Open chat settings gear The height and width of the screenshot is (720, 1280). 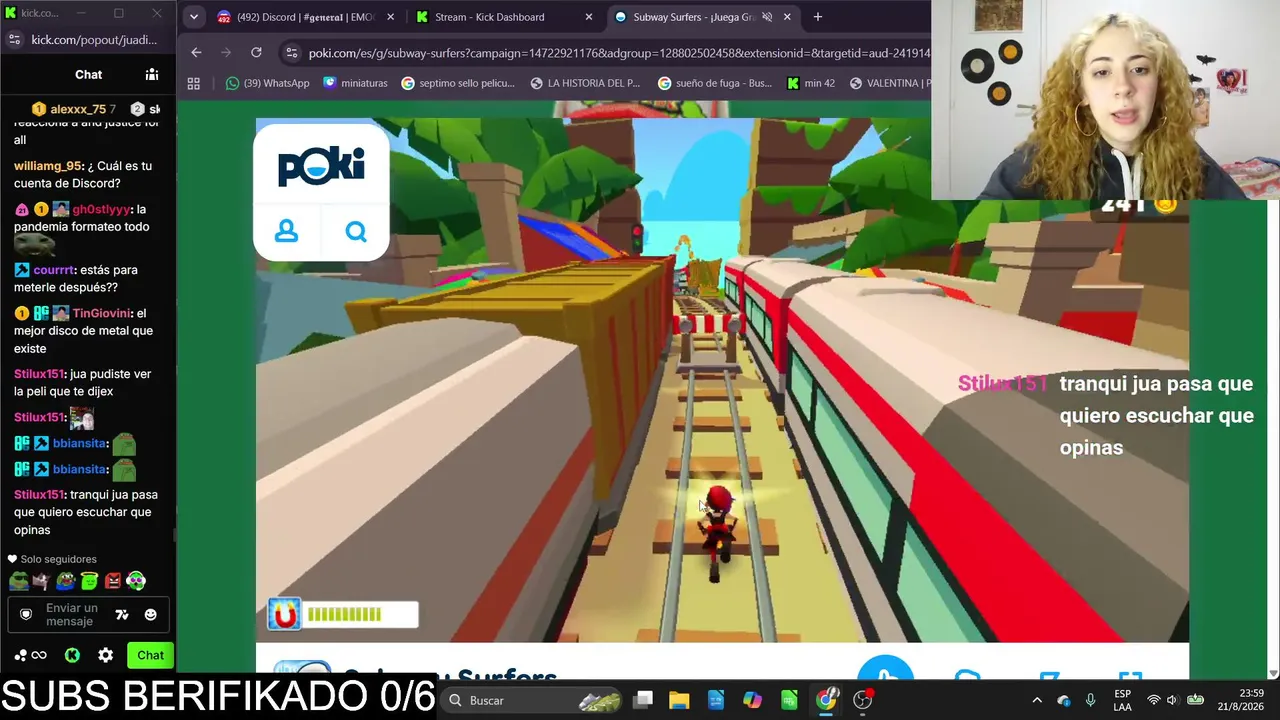[105, 655]
